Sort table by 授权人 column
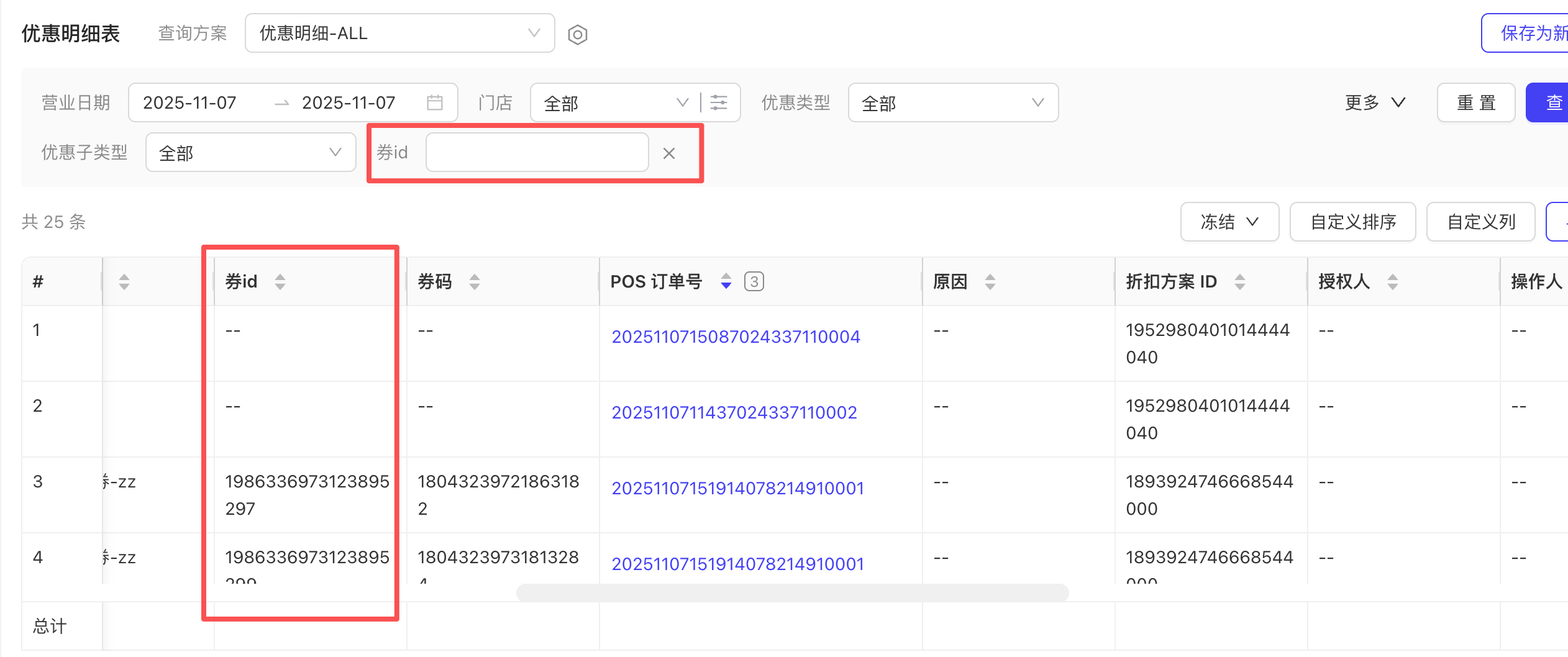 [x=1393, y=282]
